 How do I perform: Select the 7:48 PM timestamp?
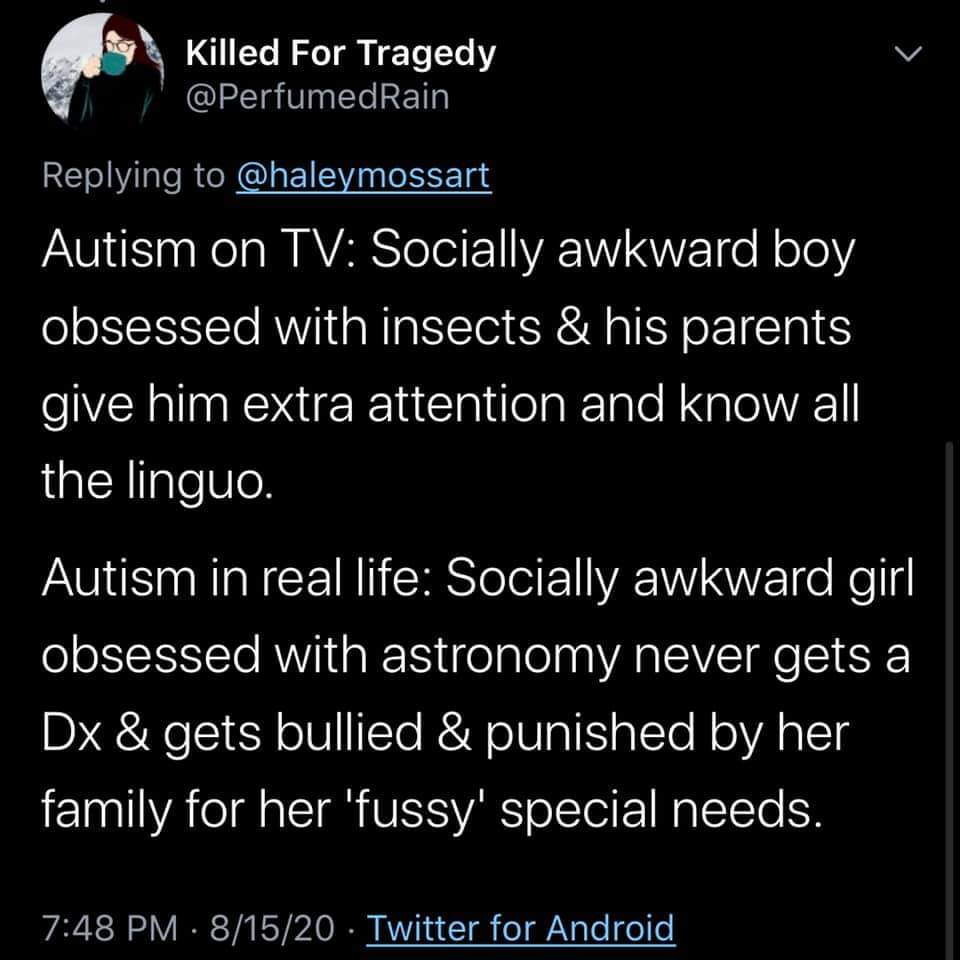pyautogui.click(x=110, y=928)
